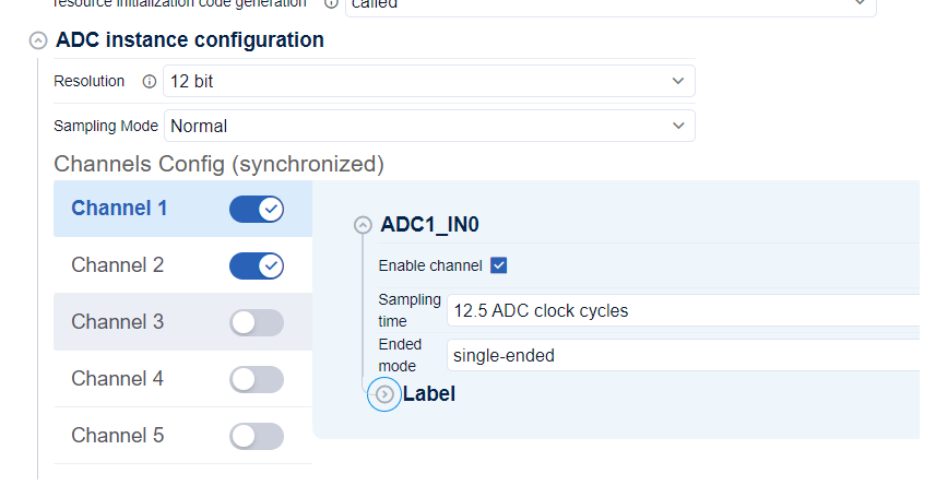Switch to the Channel 3 tab

(x=117, y=323)
